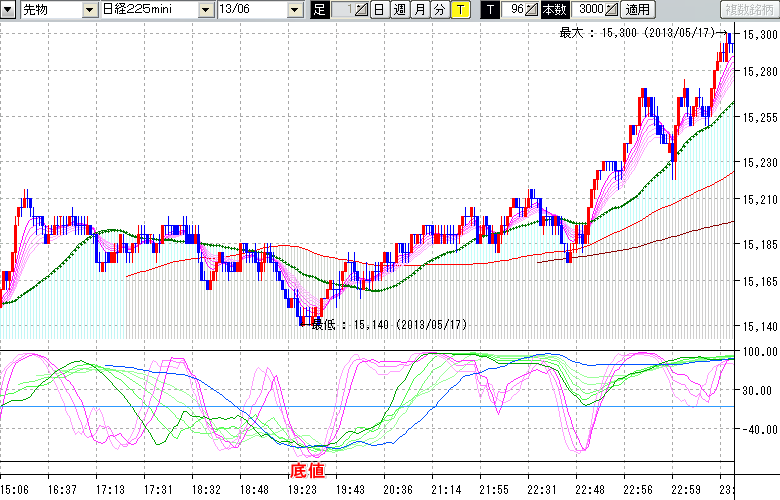Switch to the 週 weekly chart timeframe
The image size is (780, 500).
tap(399, 10)
